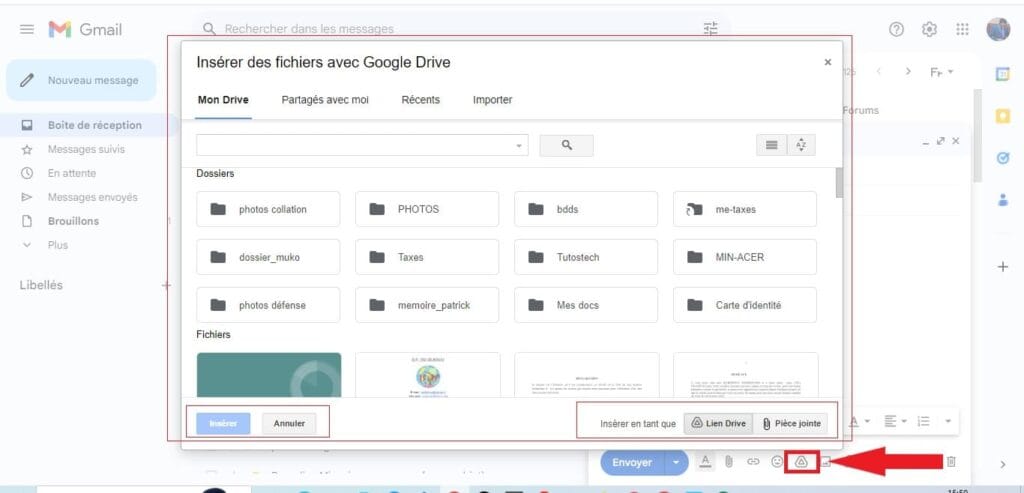Viewport: 1024px width, 493px height.
Task: Insert a link using the chain icon
Action: pyautogui.click(x=753, y=462)
